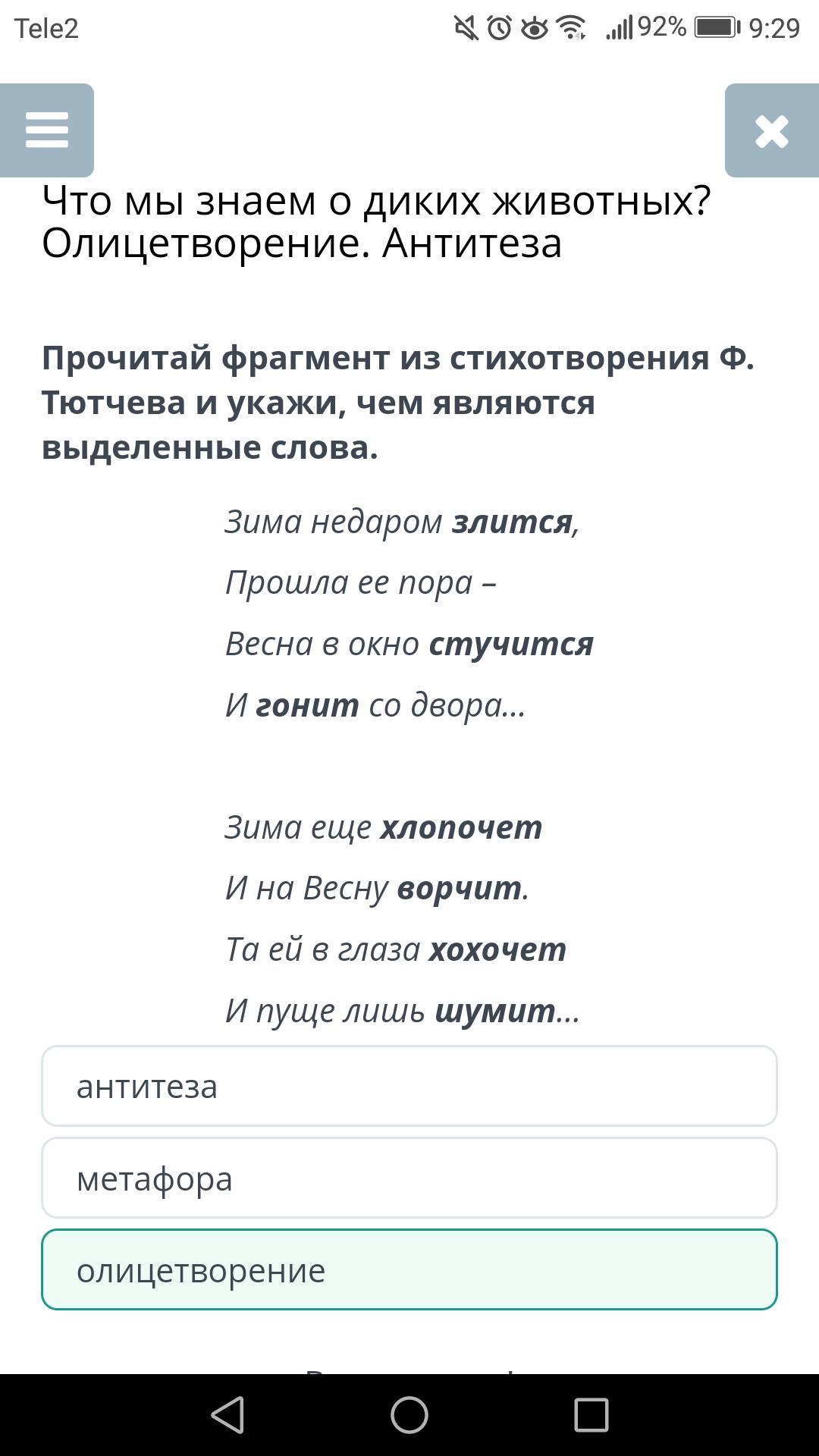The width and height of the screenshot is (819, 1456).
Task: Open the hamburger menu
Action: click(47, 130)
